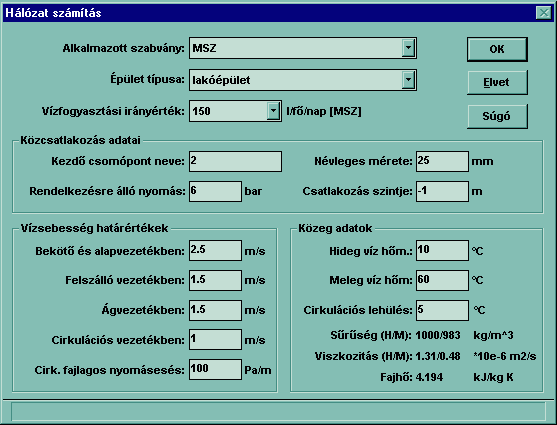Click the Bekötő és alapvezetékben speed field
Image resolution: width=557 pixels, height=425 pixels.
(x=215, y=251)
